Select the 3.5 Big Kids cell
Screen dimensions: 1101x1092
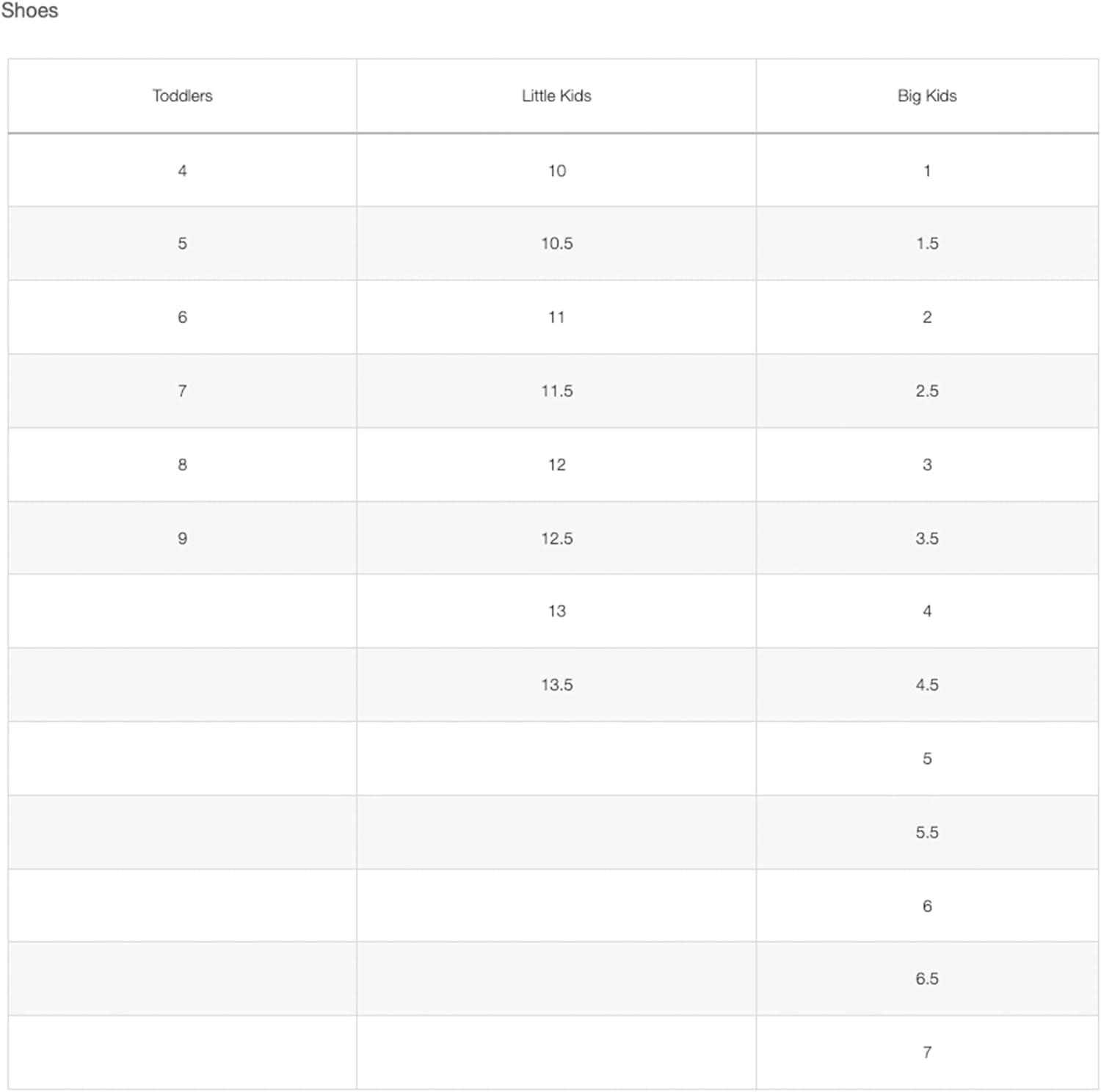(x=927, y=539)
